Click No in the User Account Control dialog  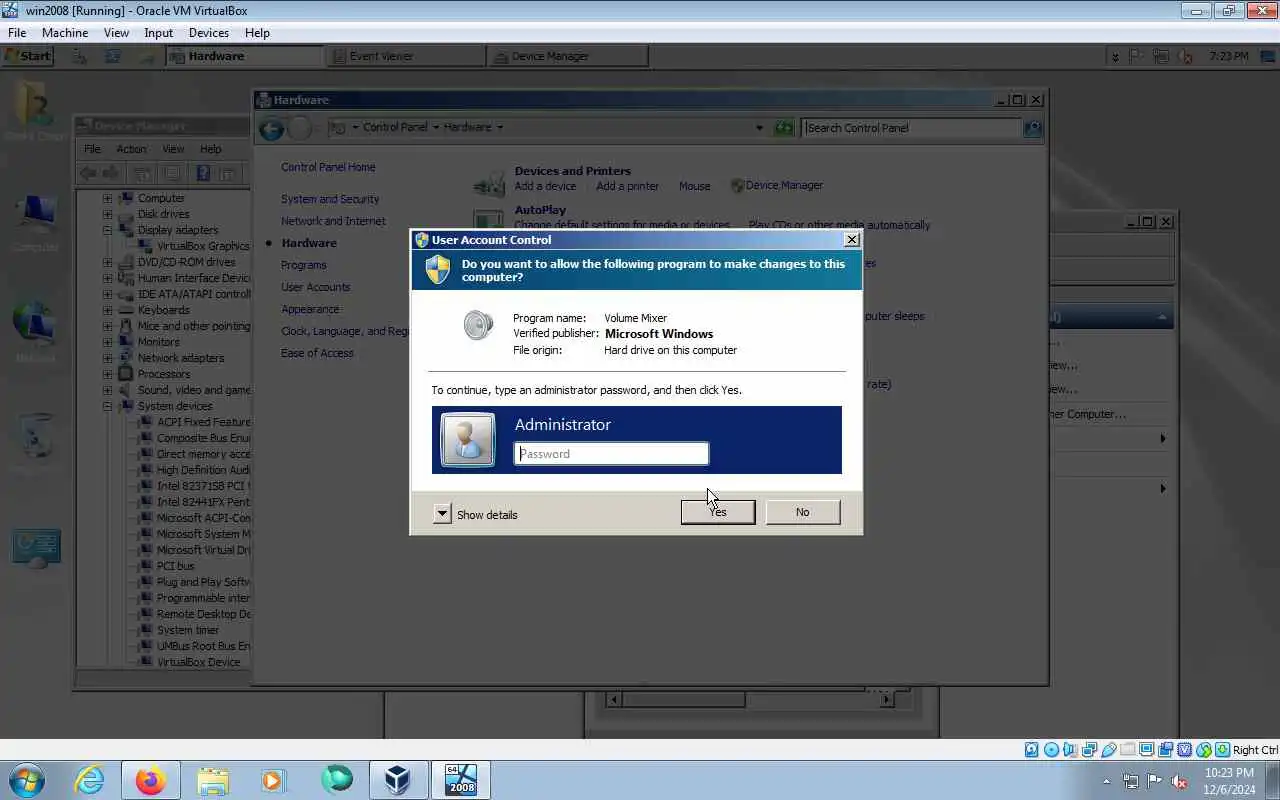(x=802, y=512)
